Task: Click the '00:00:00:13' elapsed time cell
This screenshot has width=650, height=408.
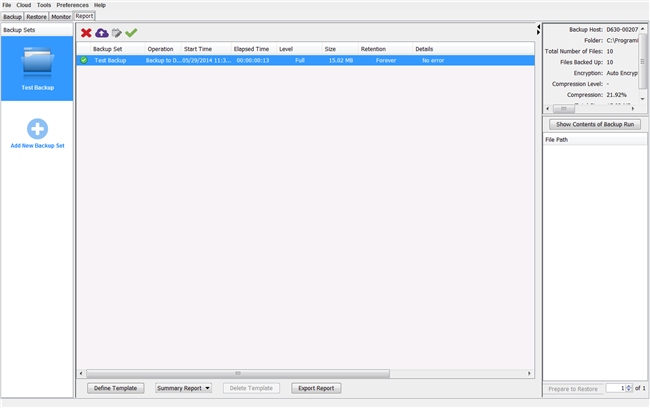Action: coord(253,60)
